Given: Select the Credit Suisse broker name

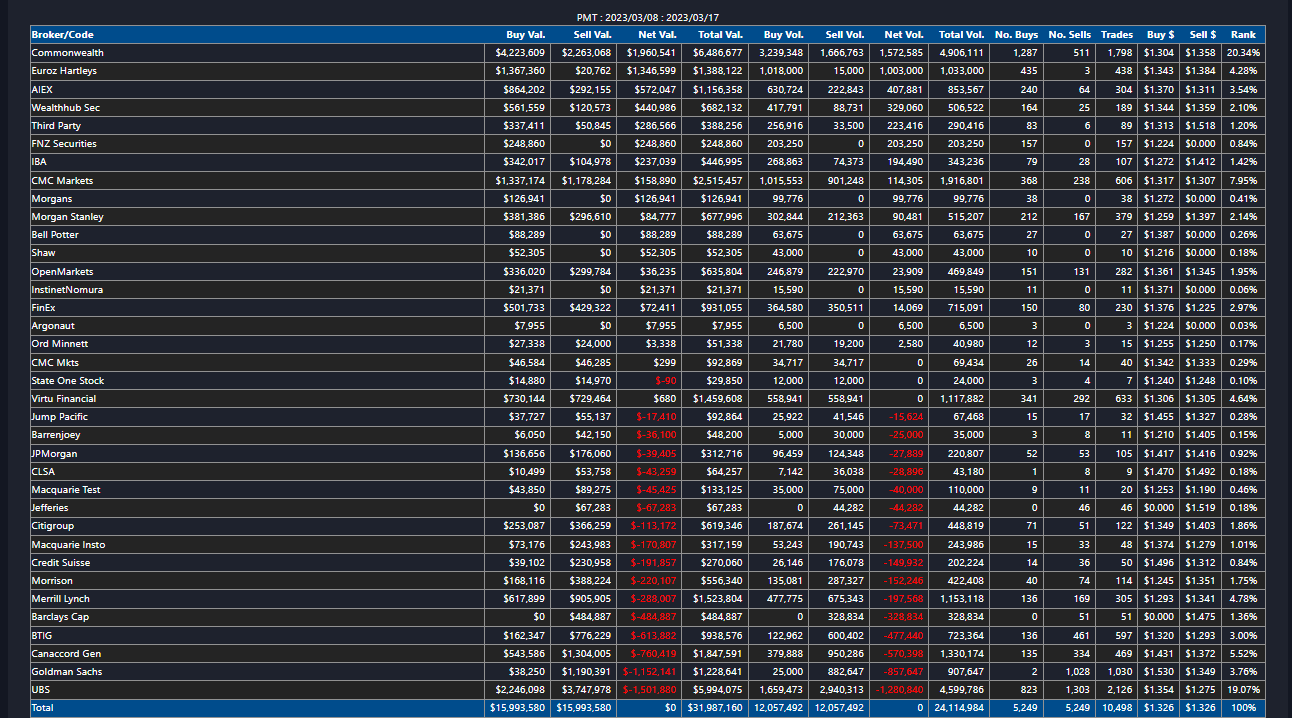Looking at the screenshot, I should [61, 562].
